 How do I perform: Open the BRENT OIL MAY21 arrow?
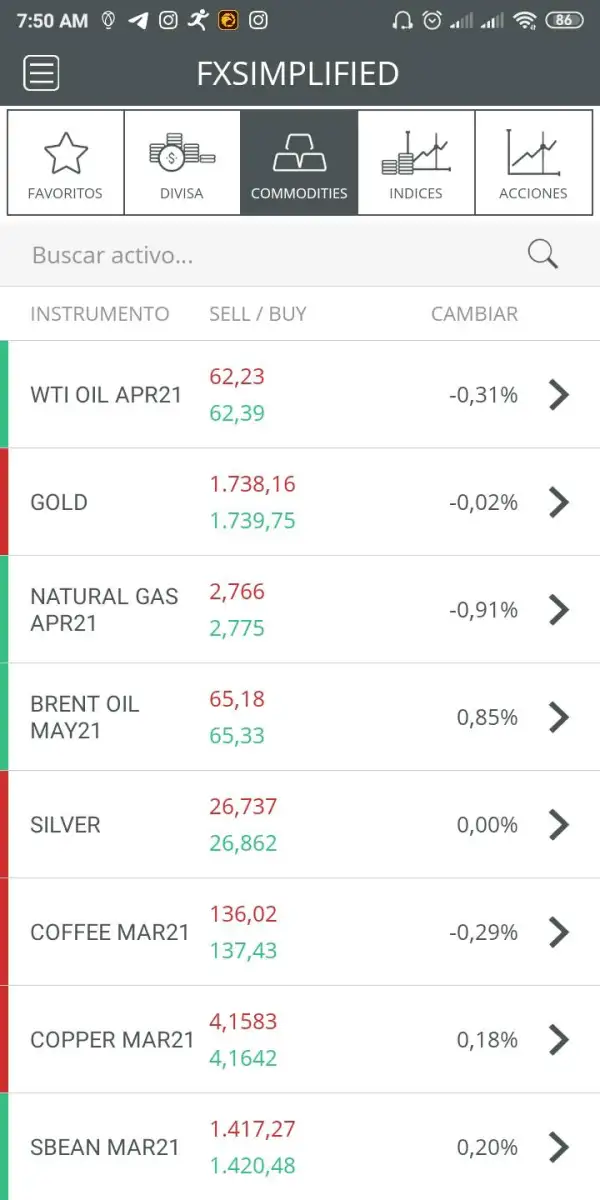(559, 717)
